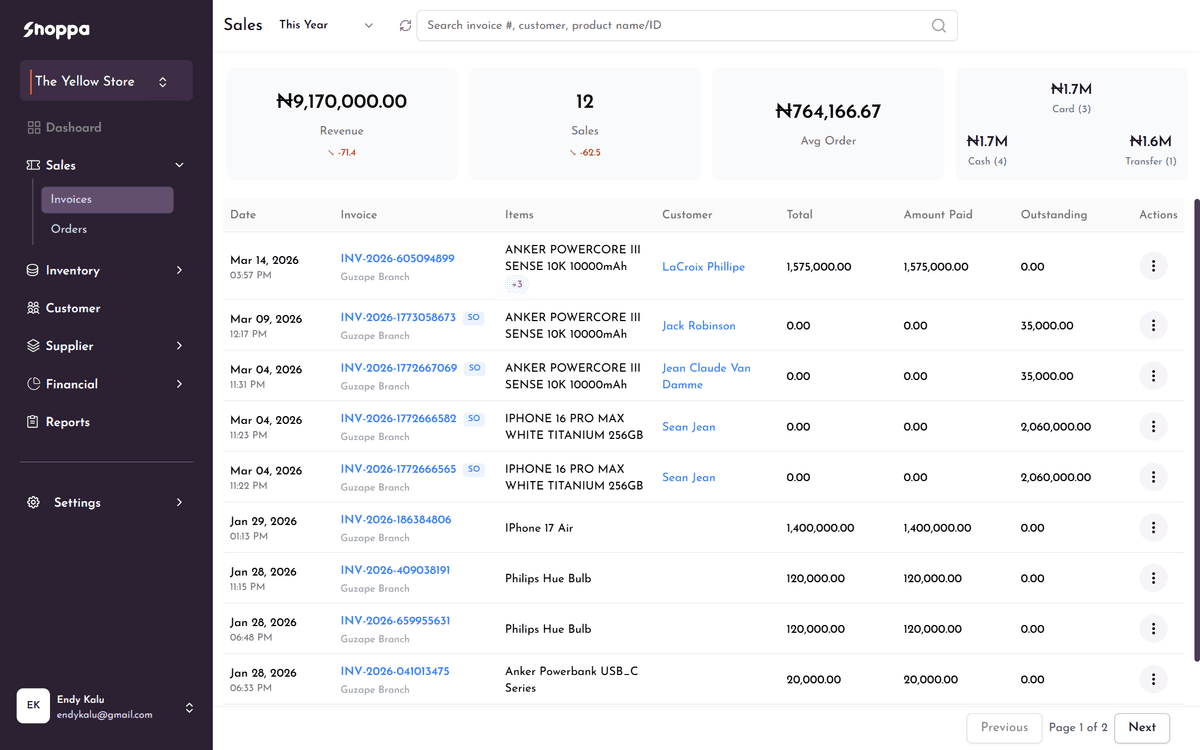Click the search magnifier icon
The image size is (1200, 750).
click(x=938, y=25)
